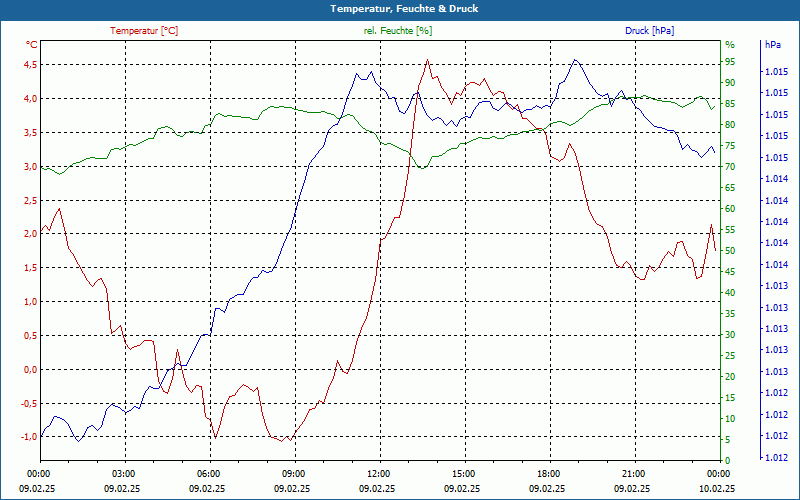800x500 pixels.
Task: Click the "2,0" temperature axis value
Action: pos(31,234)
